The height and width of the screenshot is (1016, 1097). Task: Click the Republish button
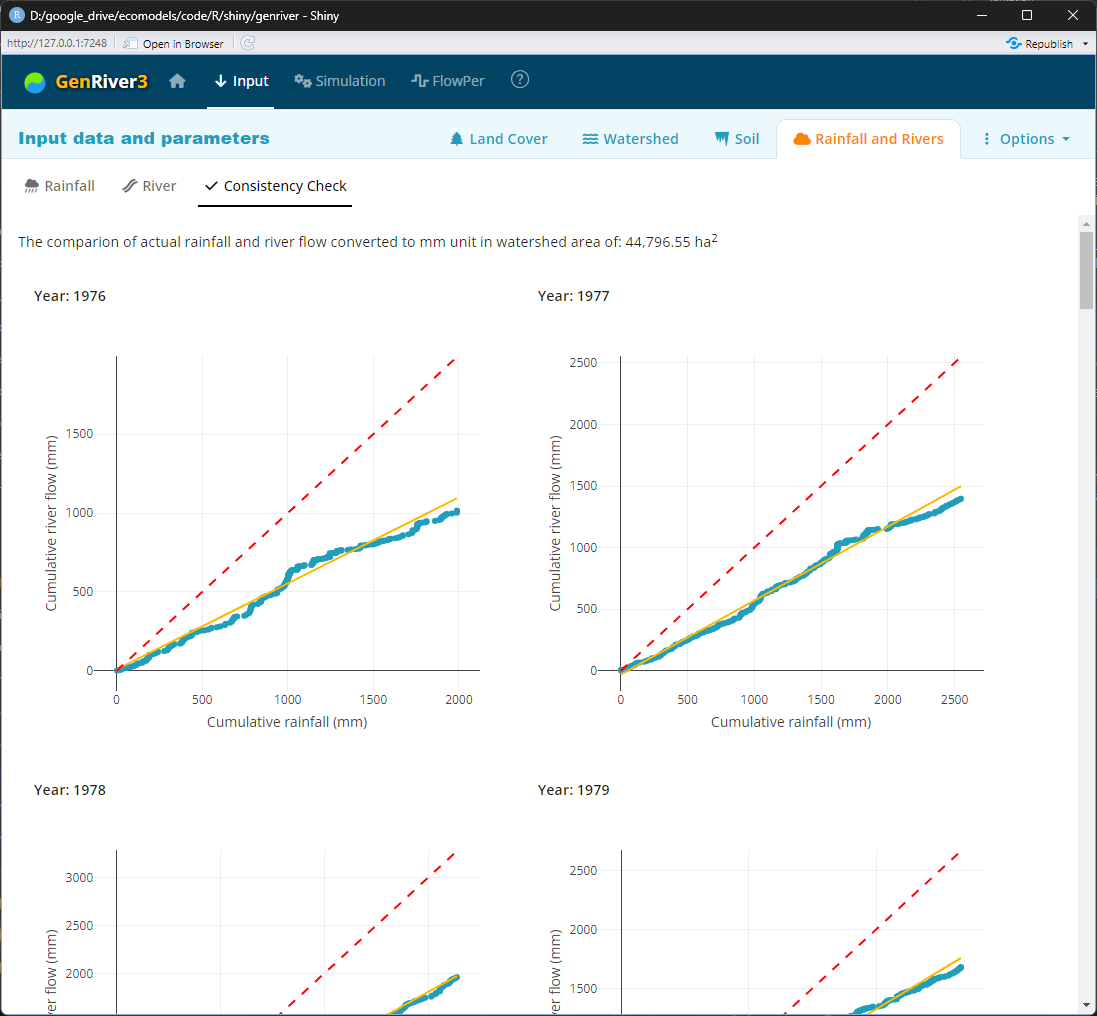pyautogui.click(x=1040, y=43)
